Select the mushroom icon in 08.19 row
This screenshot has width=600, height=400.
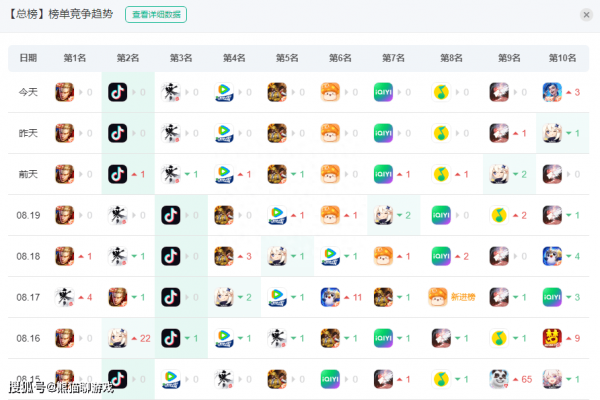click(330, 215)
